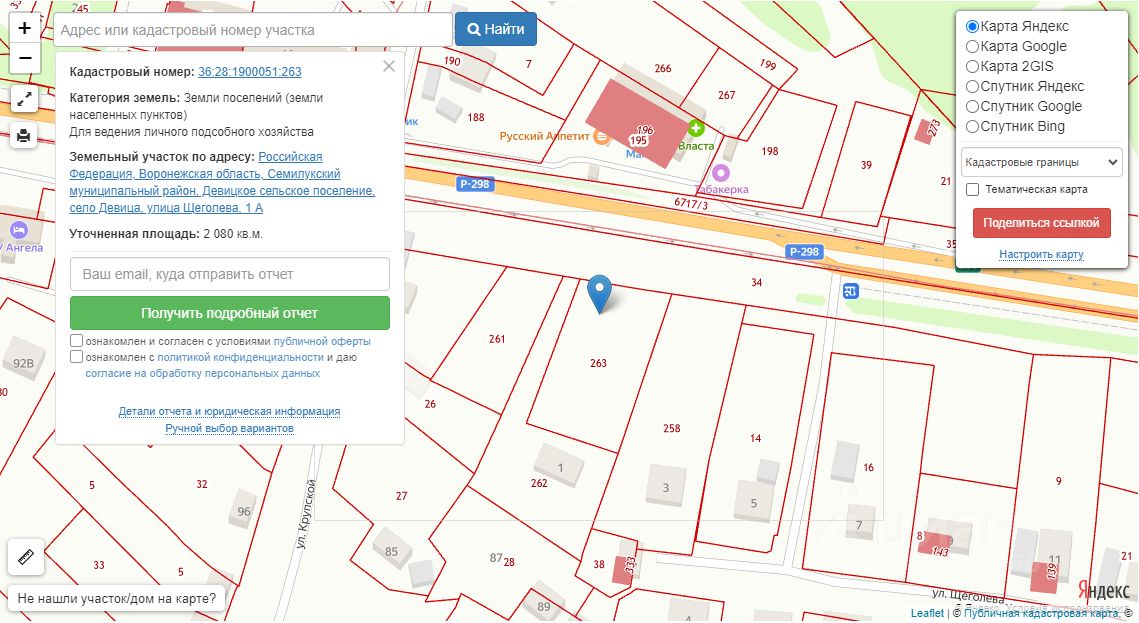Image resolution: width=1139 pixels, height=623 pixels.
Task: Enable the Тематическая карта checkbox
Action: pos(972,189)
